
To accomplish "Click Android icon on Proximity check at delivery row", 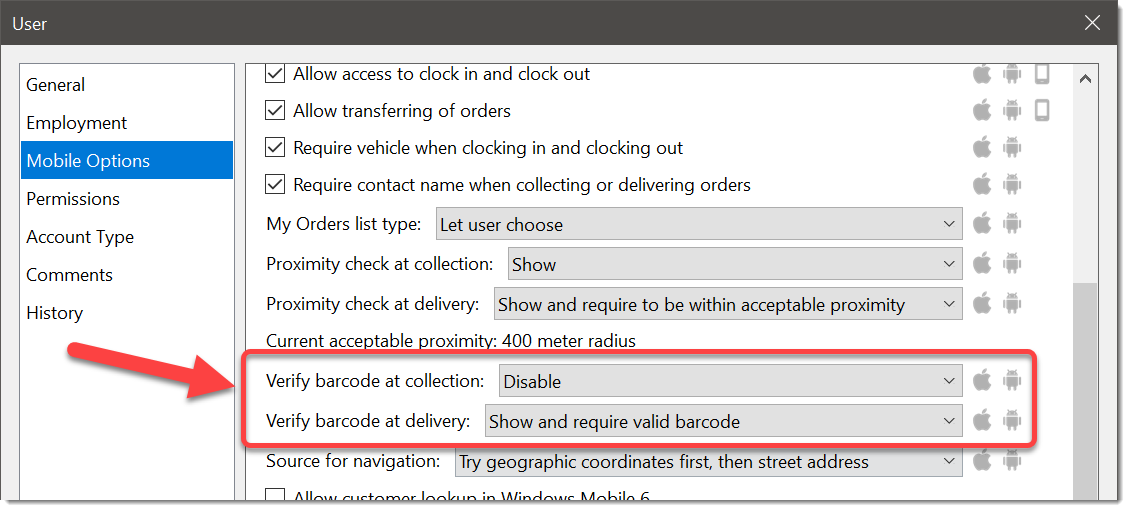I will click(x=1012, y=304).
